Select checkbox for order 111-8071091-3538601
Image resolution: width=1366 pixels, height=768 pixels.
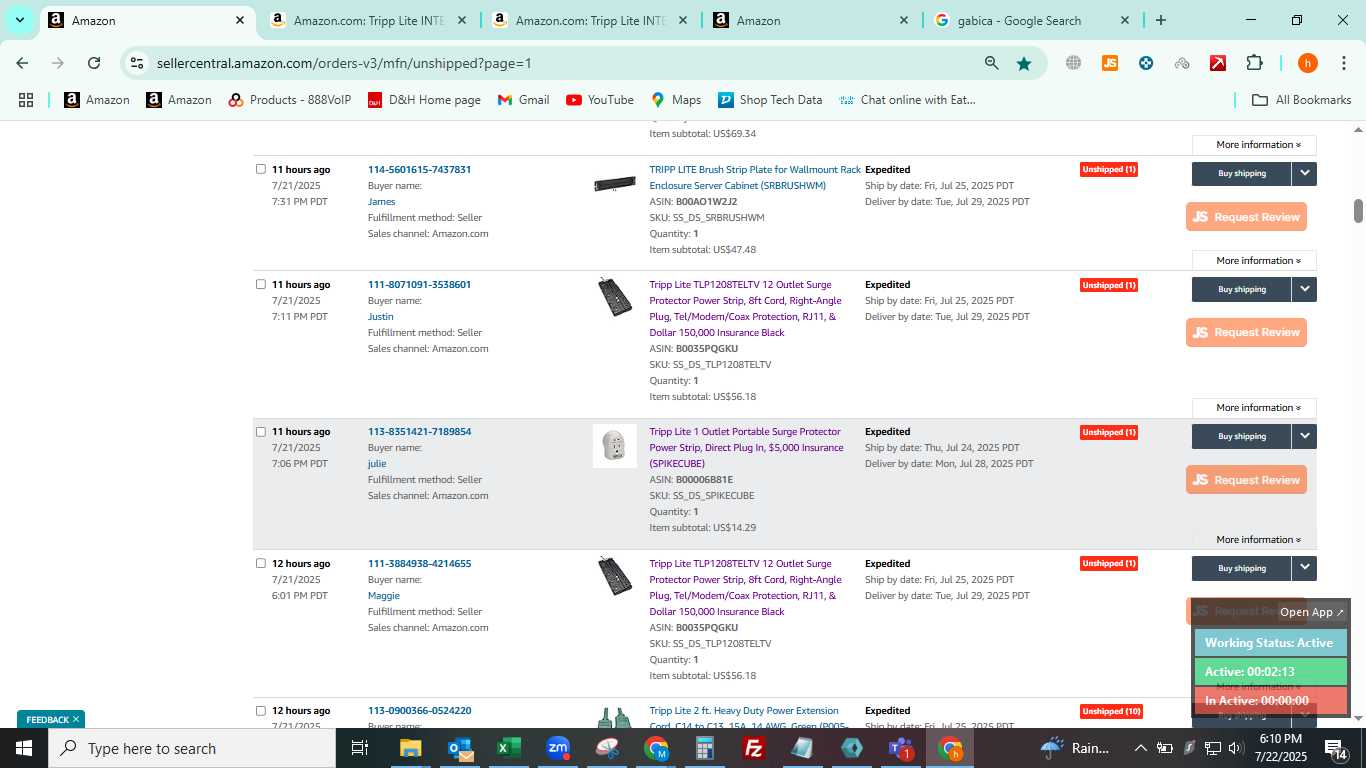tap(261, 284)
